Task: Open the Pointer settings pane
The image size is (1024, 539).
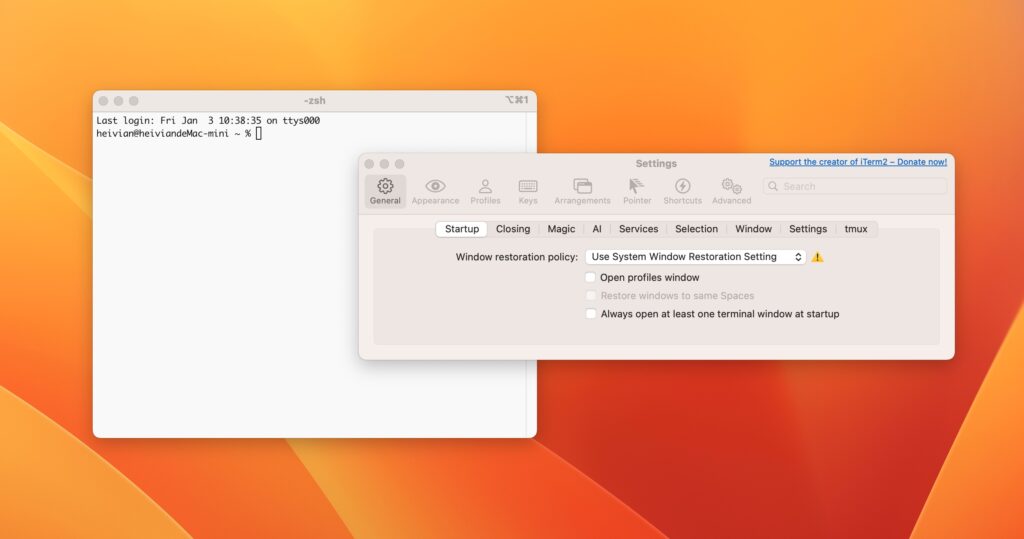Action: [637, 191]
